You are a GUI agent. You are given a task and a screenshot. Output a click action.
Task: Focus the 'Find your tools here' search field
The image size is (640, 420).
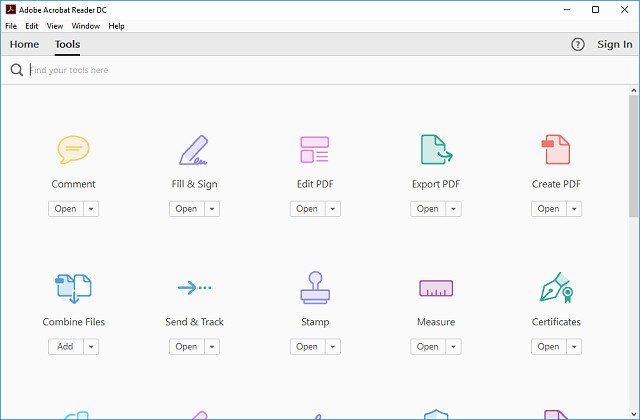point(318,70)
